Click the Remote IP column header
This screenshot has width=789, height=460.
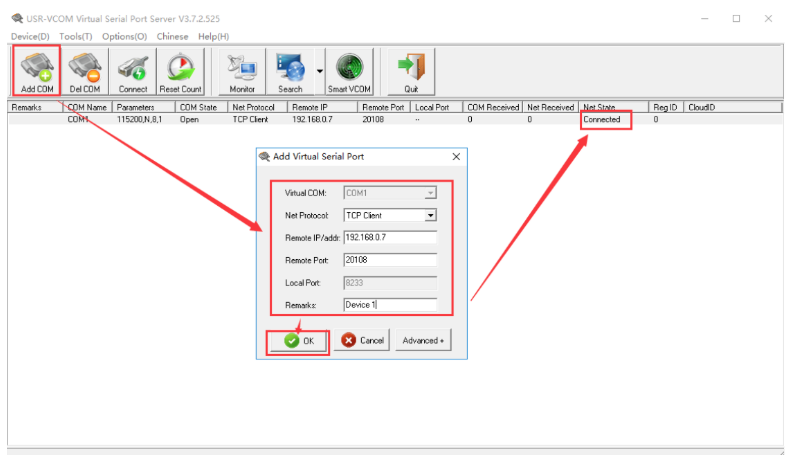pos(323,107)
